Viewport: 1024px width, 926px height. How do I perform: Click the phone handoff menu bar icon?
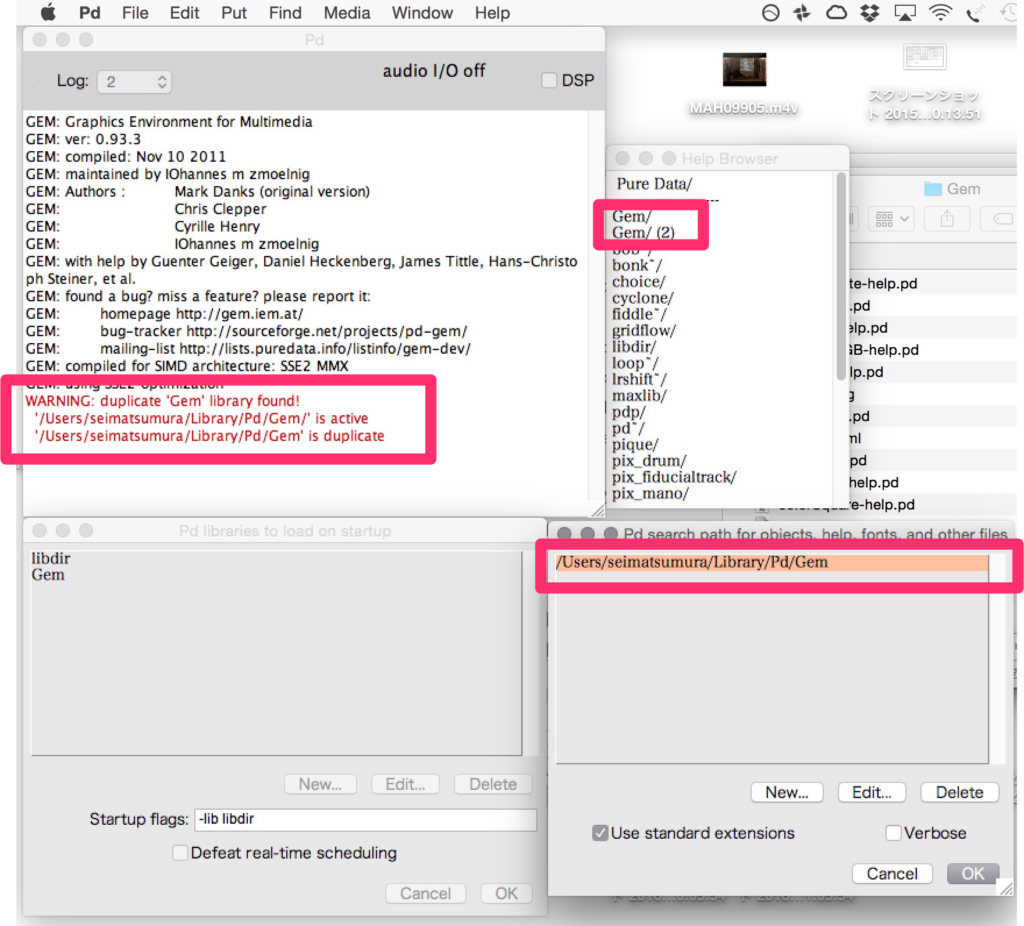(x=971, y=13)
